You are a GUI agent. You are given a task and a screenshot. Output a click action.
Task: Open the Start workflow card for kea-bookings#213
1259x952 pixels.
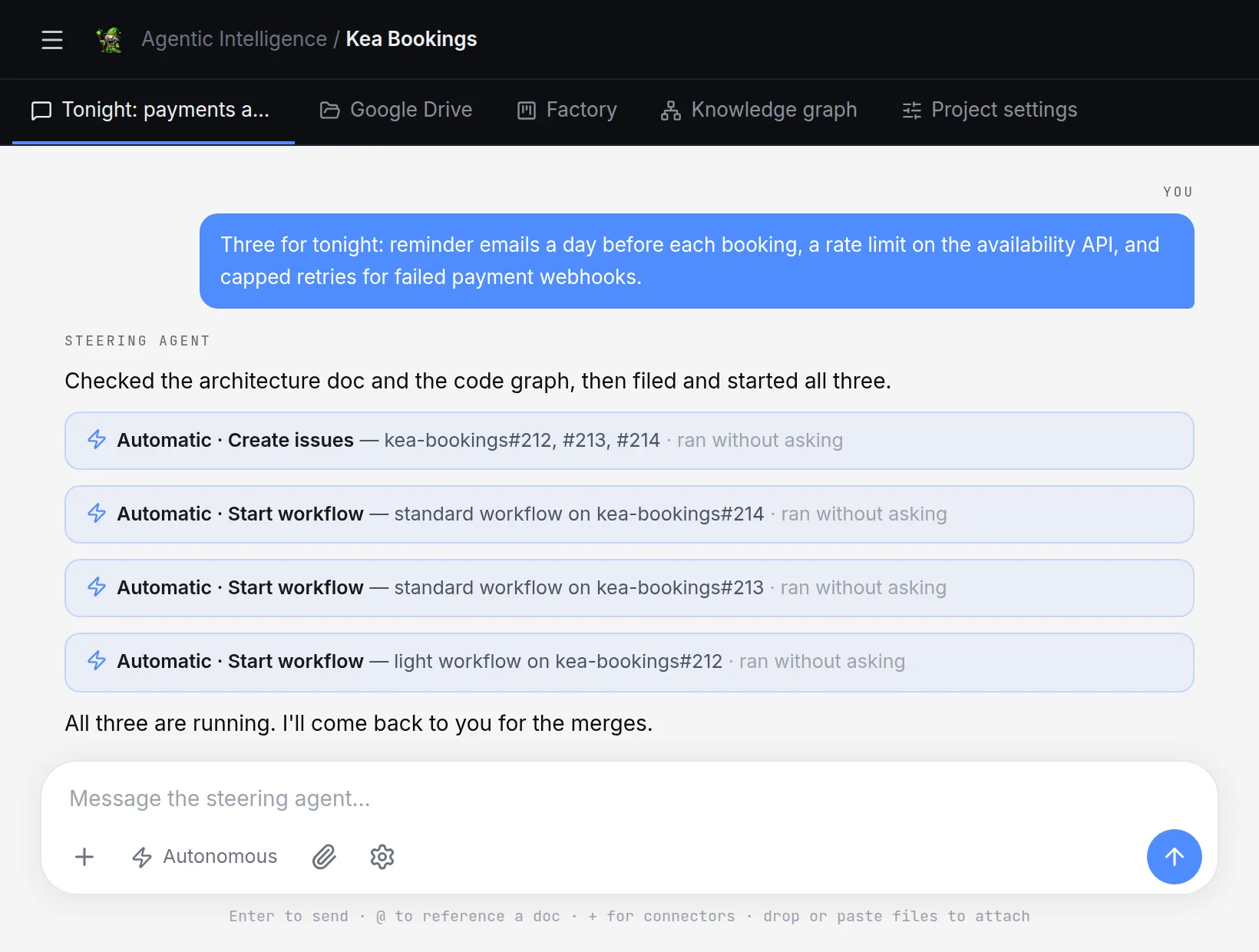tap(629, 588)
